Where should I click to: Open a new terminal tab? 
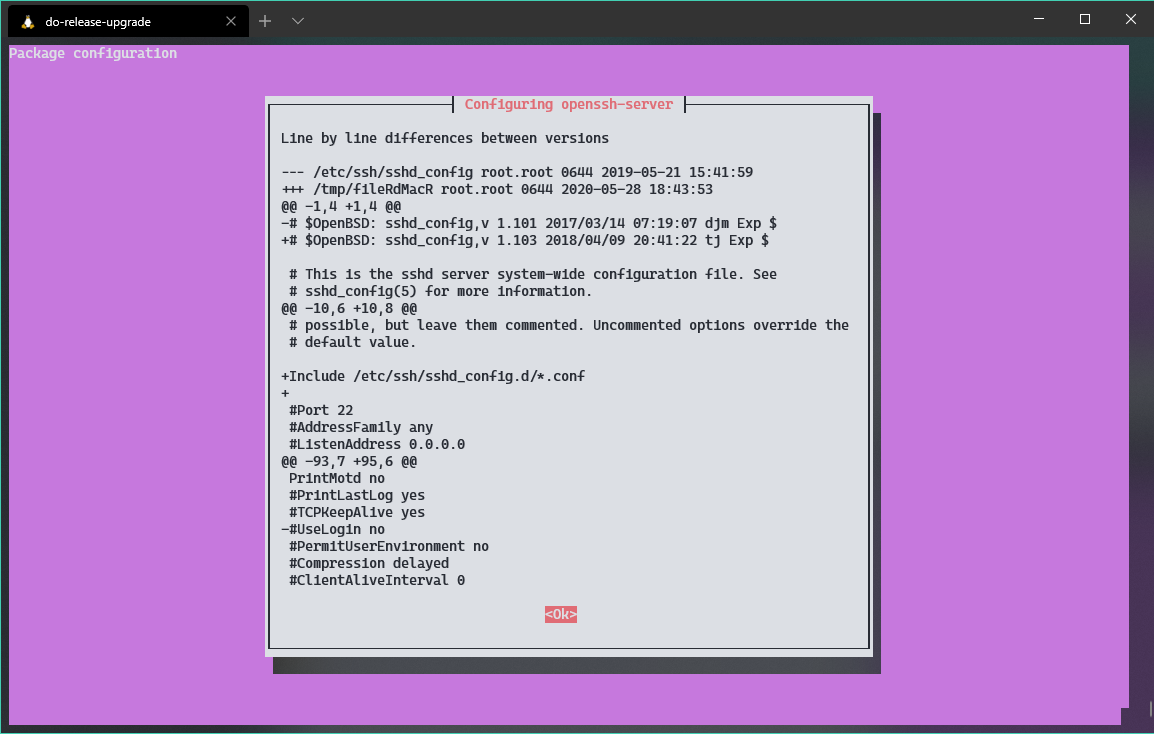(x=264, y=20)
